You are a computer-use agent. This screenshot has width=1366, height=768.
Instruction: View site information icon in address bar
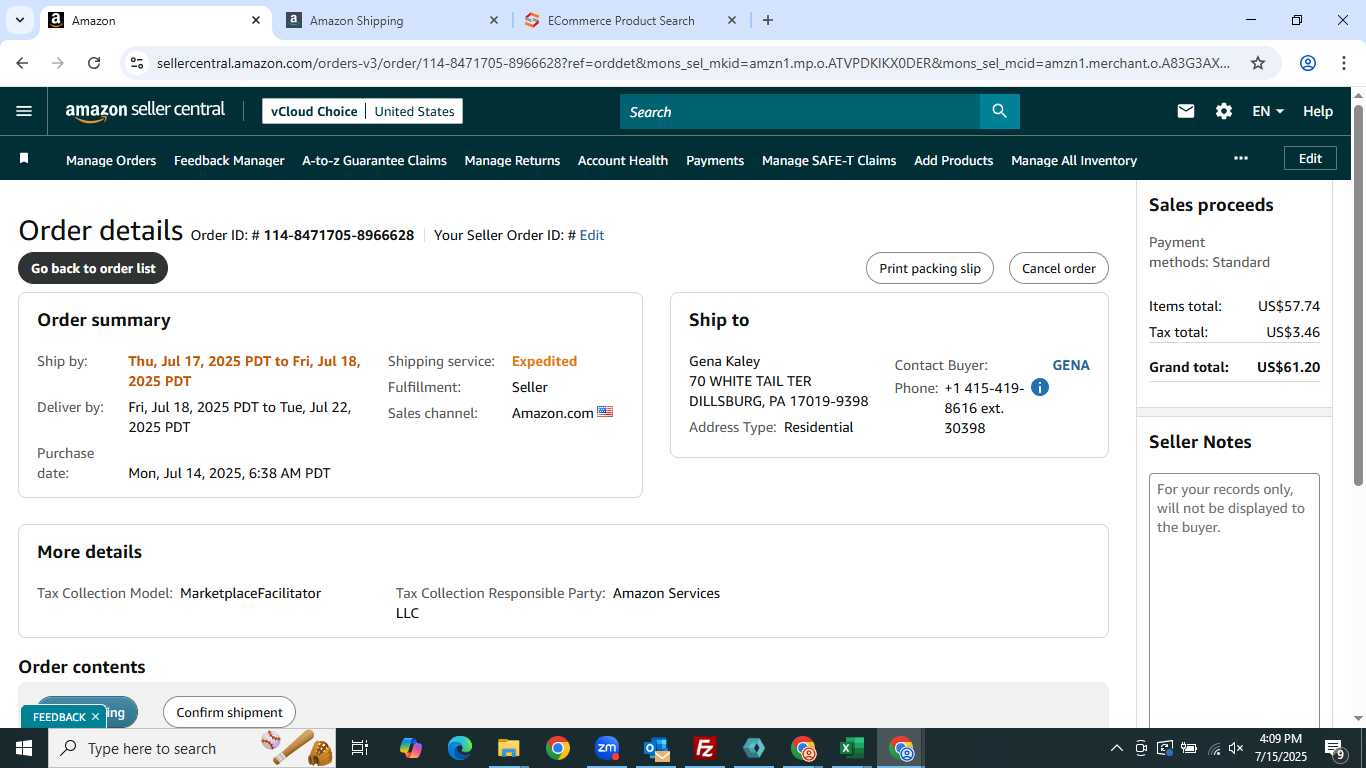138,63
